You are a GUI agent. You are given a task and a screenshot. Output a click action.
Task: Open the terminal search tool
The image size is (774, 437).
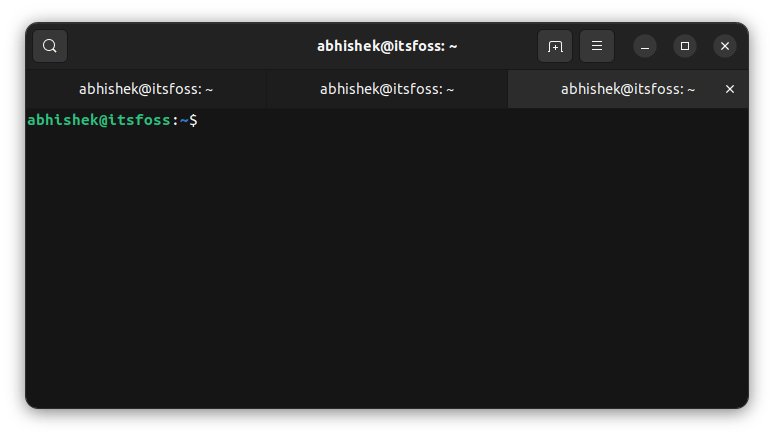pos(50,46)
